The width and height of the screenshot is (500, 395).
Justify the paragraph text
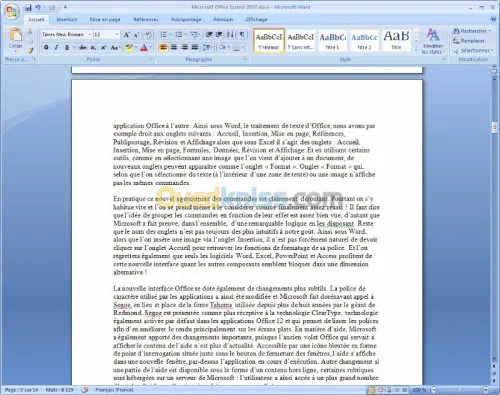click(x=195, y=47)
